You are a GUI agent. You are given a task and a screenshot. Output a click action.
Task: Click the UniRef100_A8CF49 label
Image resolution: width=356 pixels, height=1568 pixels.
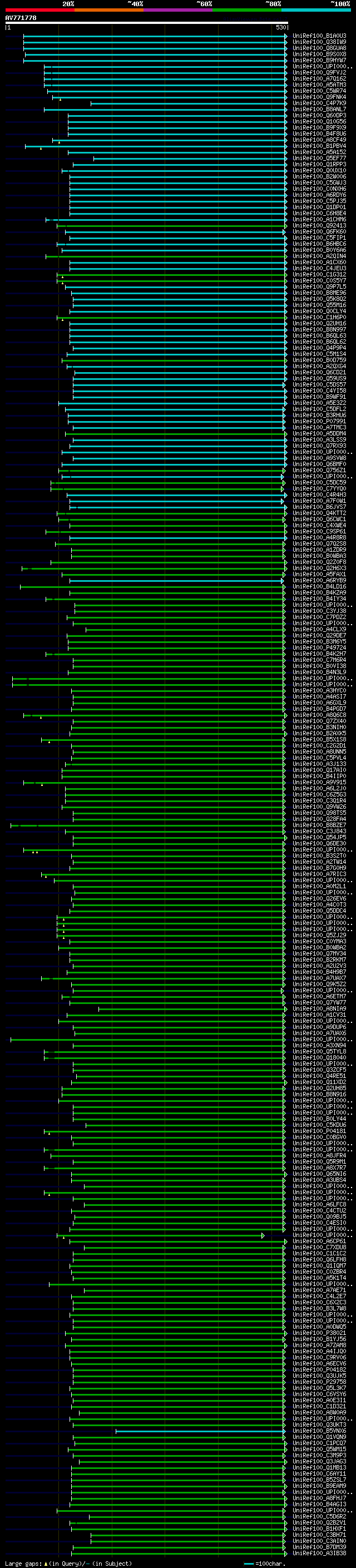click(x=319, y=140)
